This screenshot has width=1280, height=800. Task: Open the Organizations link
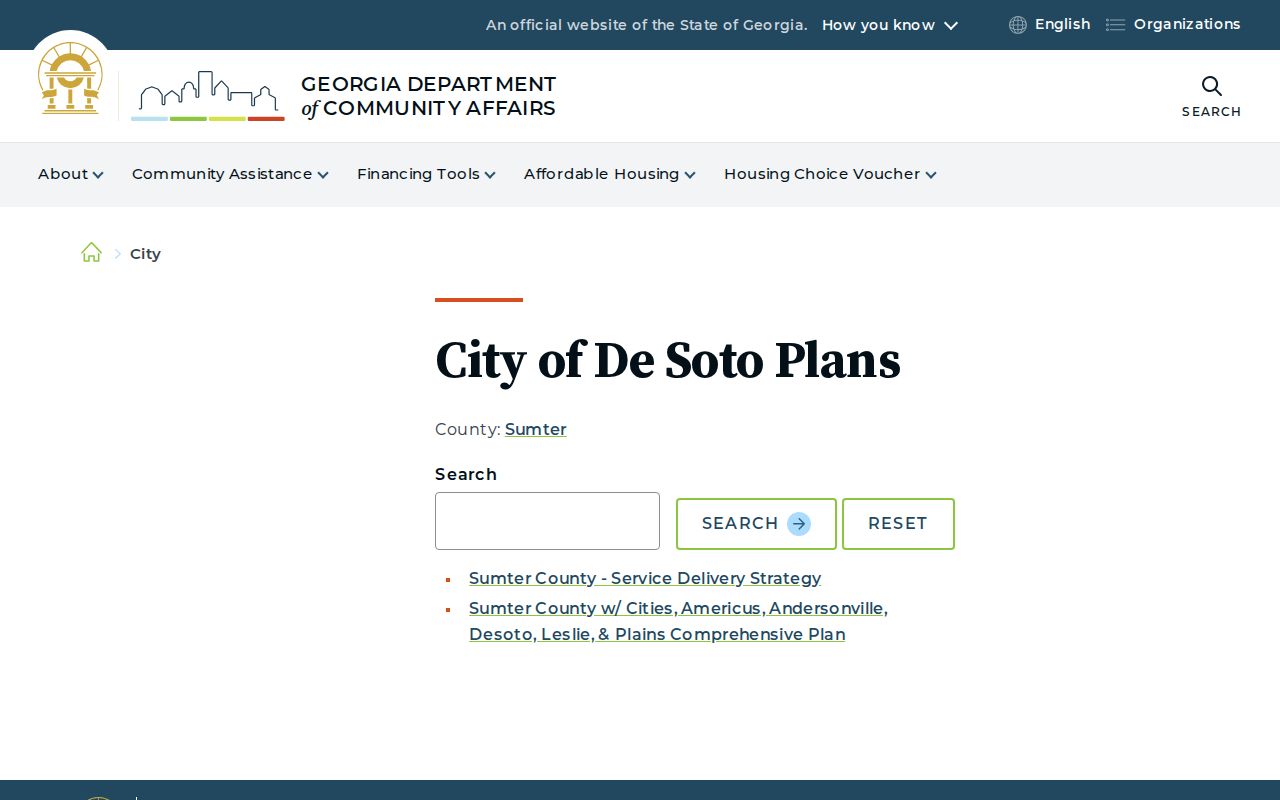(1187, 24)
